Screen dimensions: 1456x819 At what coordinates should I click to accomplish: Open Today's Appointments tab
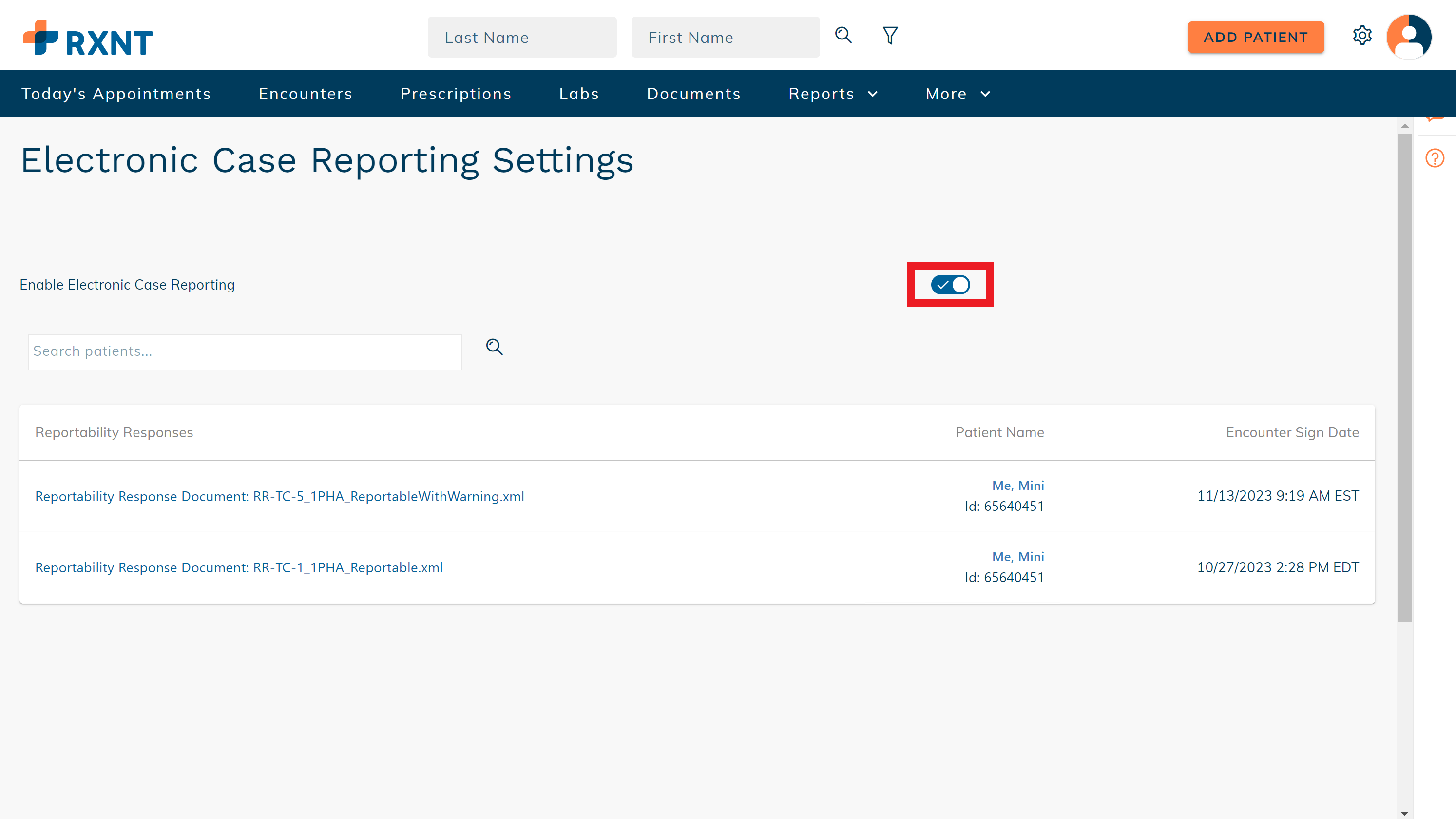point(116,94)
